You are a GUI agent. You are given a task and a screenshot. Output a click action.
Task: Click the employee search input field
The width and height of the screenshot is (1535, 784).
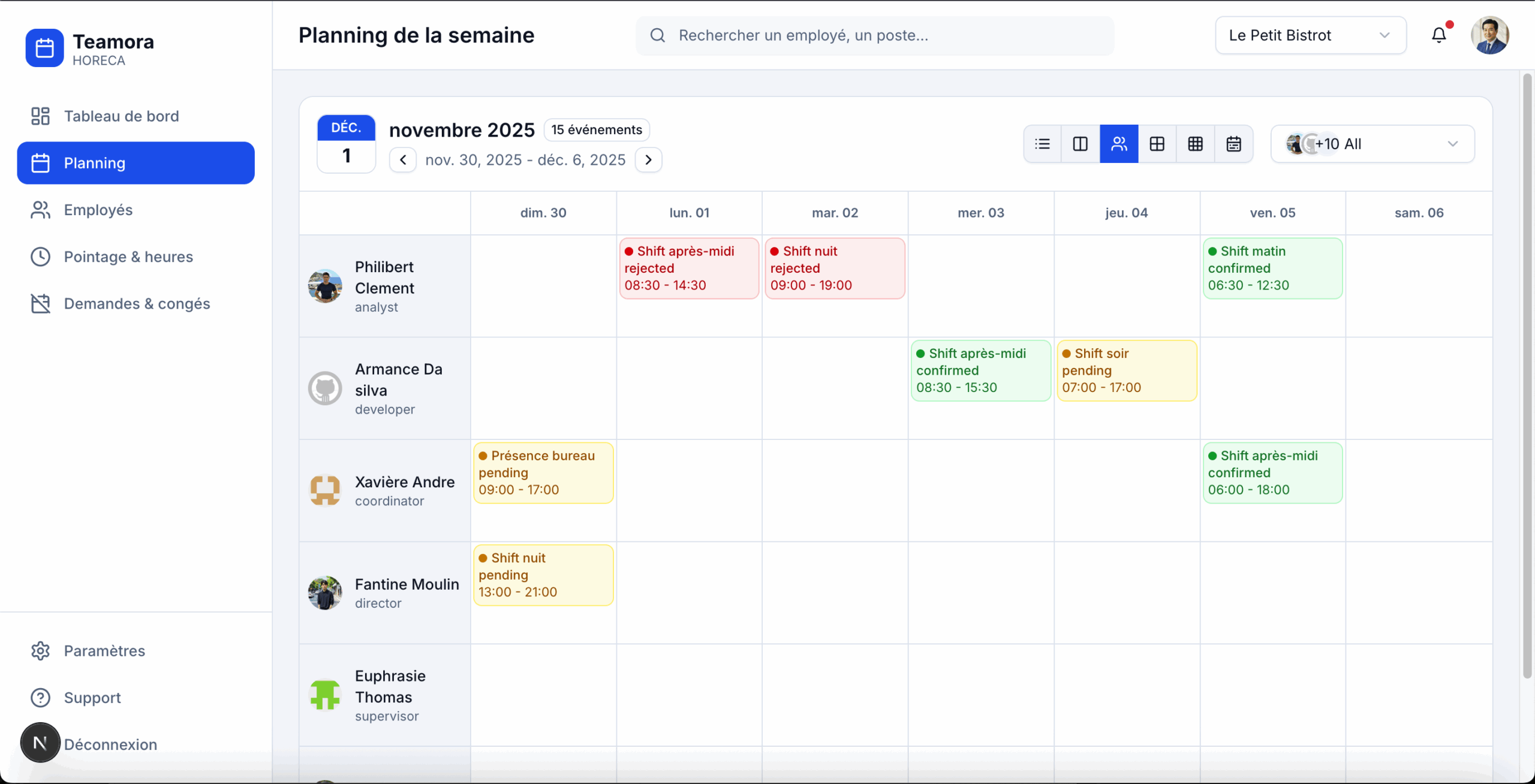point(875,35)
